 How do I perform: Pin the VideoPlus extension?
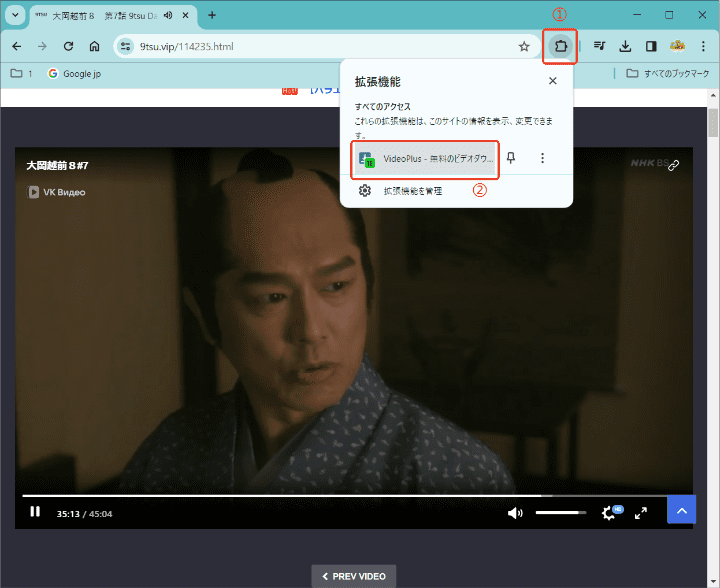[511, 158]
